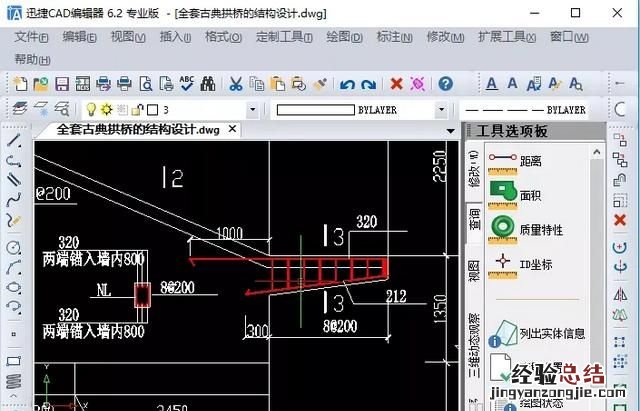
Task: Switch to the 三维动态观察 vertical tab
Action: coord(474,345)
